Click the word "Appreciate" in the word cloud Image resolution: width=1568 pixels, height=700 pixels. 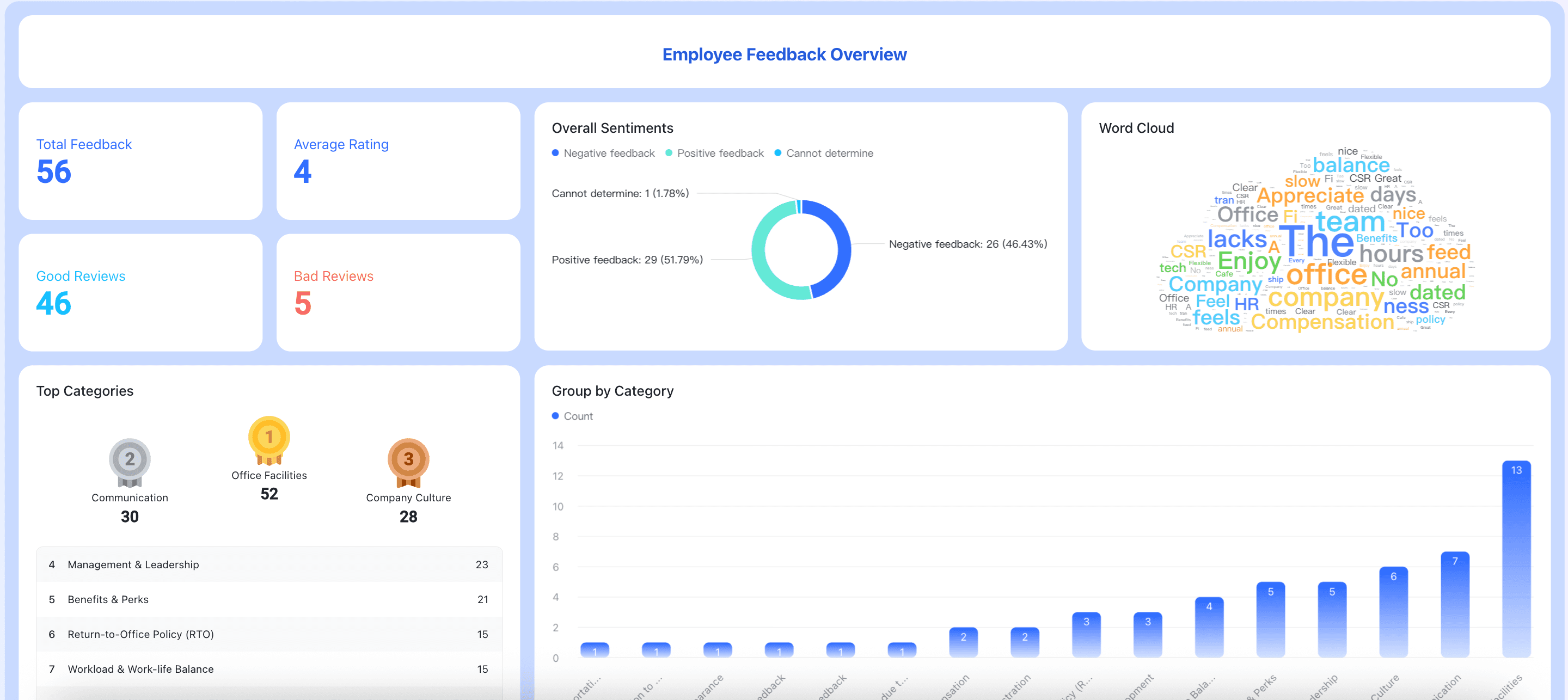pos(1309,196)
